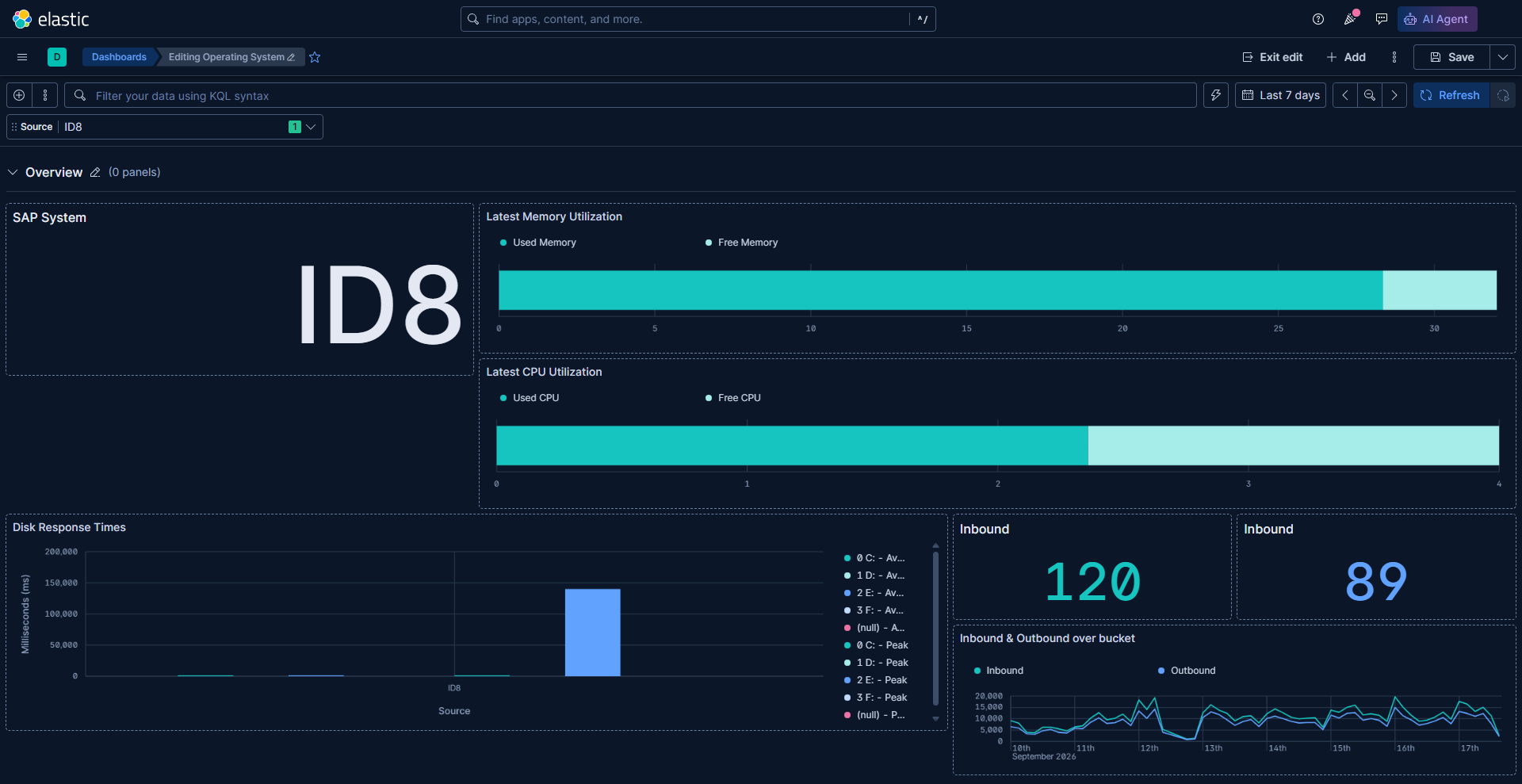Click the add filter plus icon
This screenshot has width=1522, height=784.
(19, 95)
